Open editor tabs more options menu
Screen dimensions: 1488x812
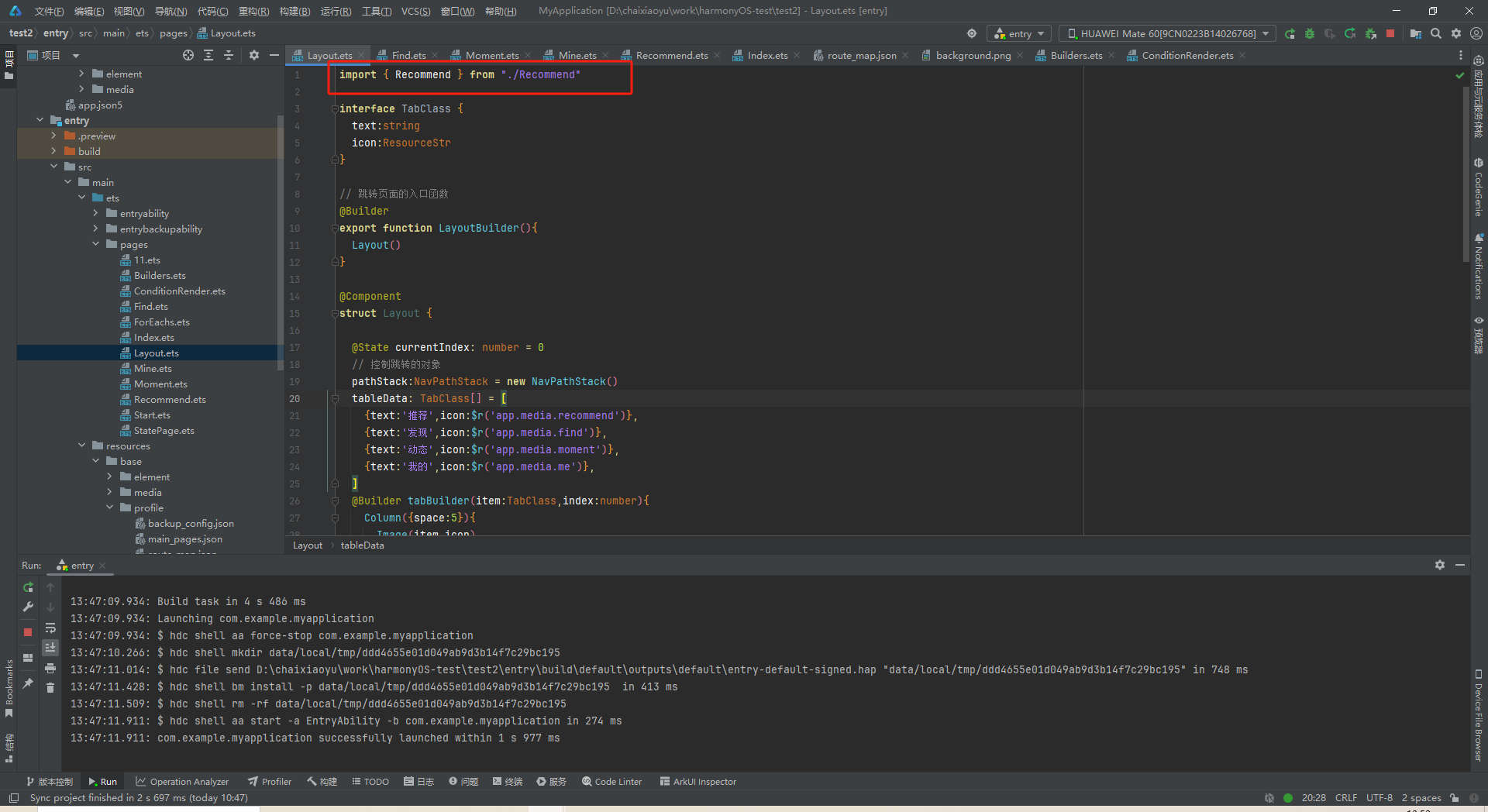(x=1461, y=55)
